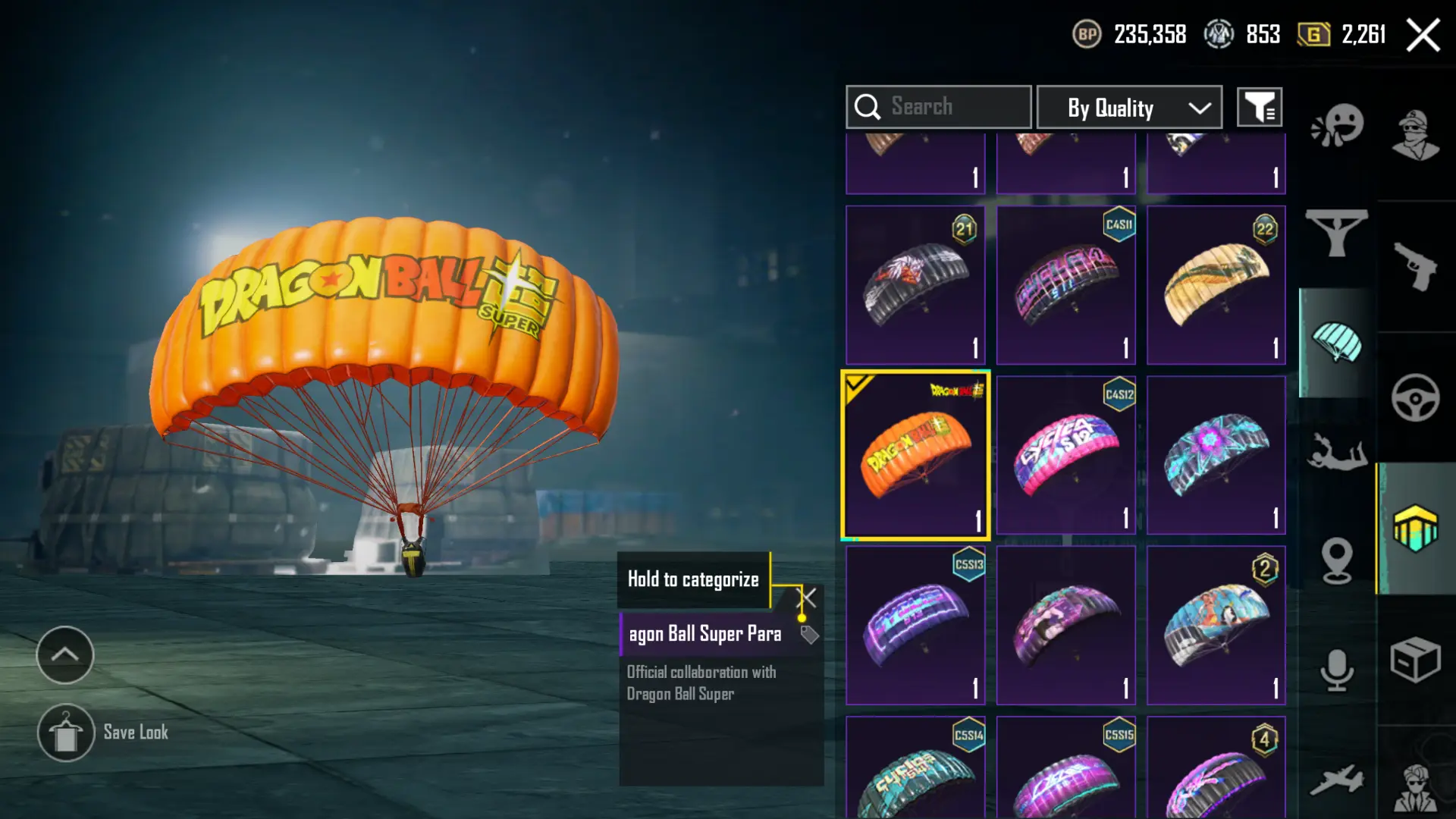
Task: Select equipped Dragon Ball Super parachute
Action: pos(915,455)
